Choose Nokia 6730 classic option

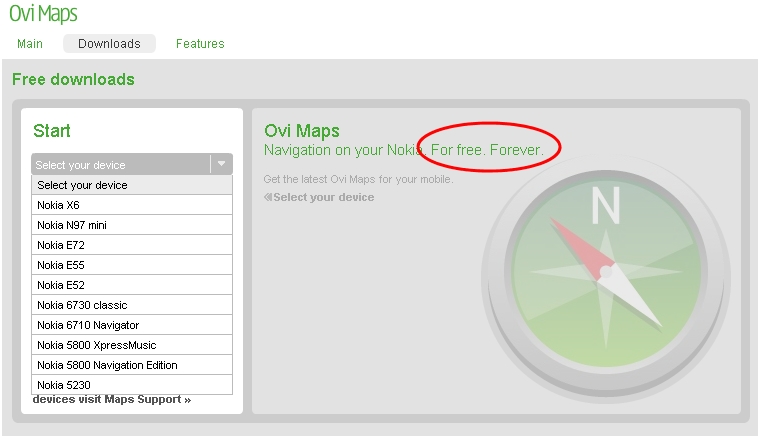click(x=132, y=305)
